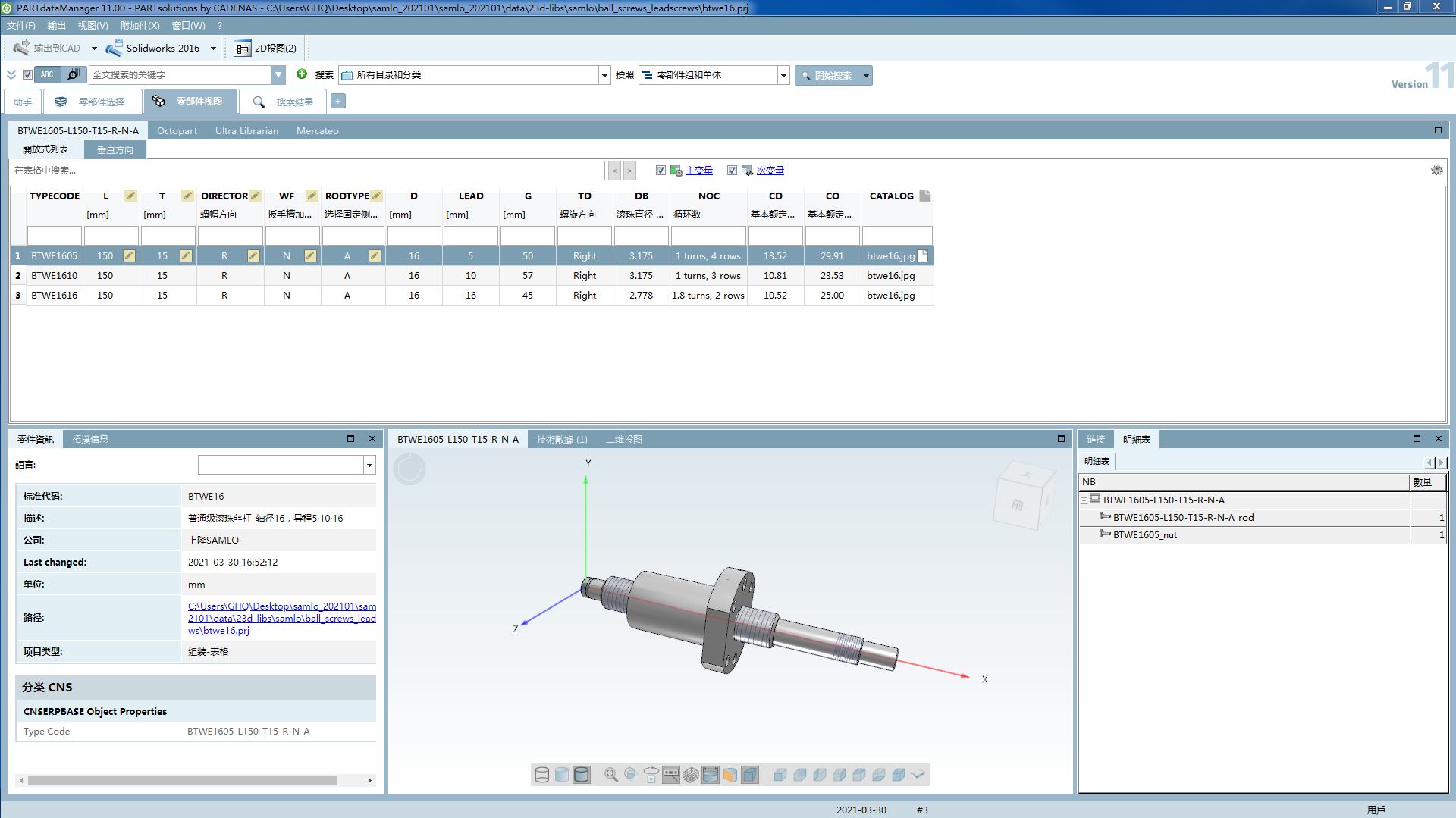Open table settings gear icon
Viewport: 1456px width, 818px height.
pyautogui.click(x=1436, y=170)
